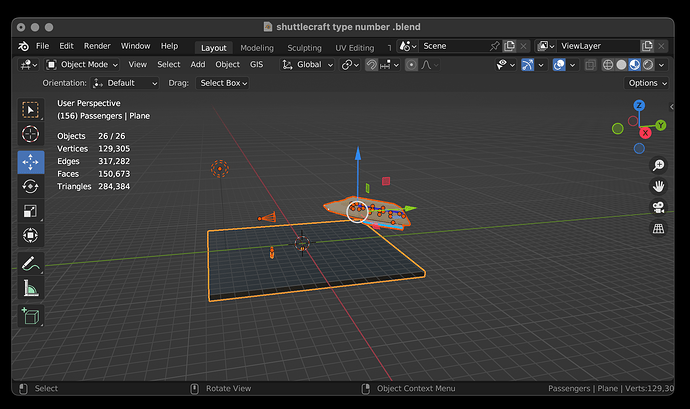Open the viewport Add menu
690x409 pixels.
198,65
